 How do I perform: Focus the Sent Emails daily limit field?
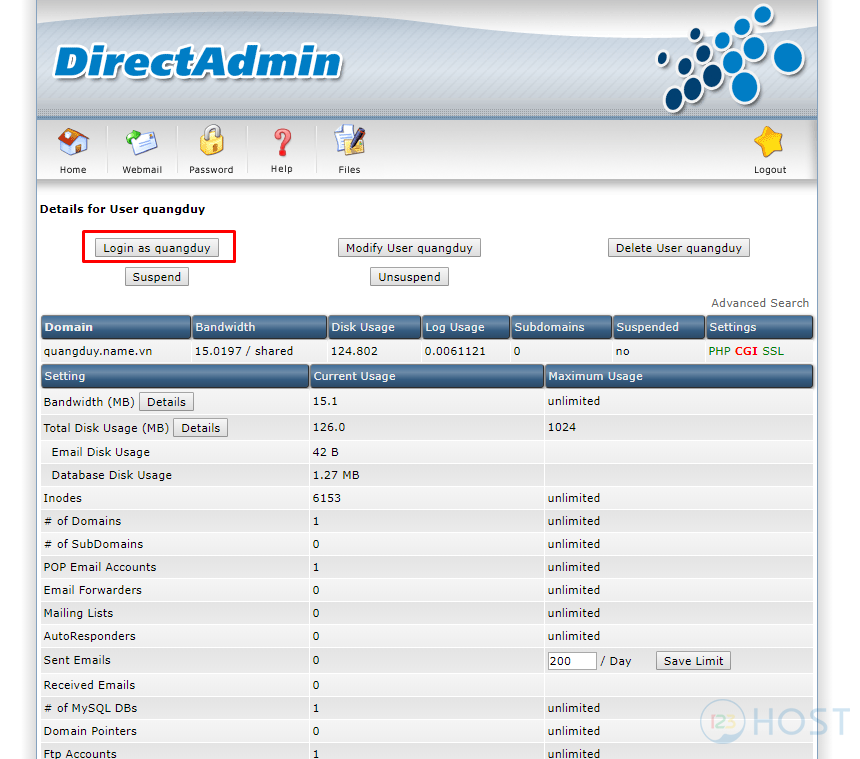(572, 661)
